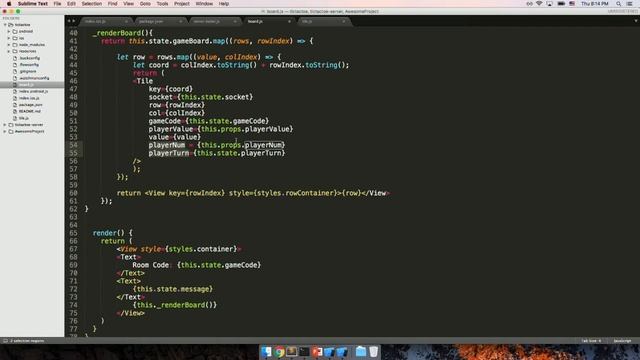The width and height of the screenshot is (640, 360).
Task: Open tile.js in the sidebar
Action: (x=23, y=118)
